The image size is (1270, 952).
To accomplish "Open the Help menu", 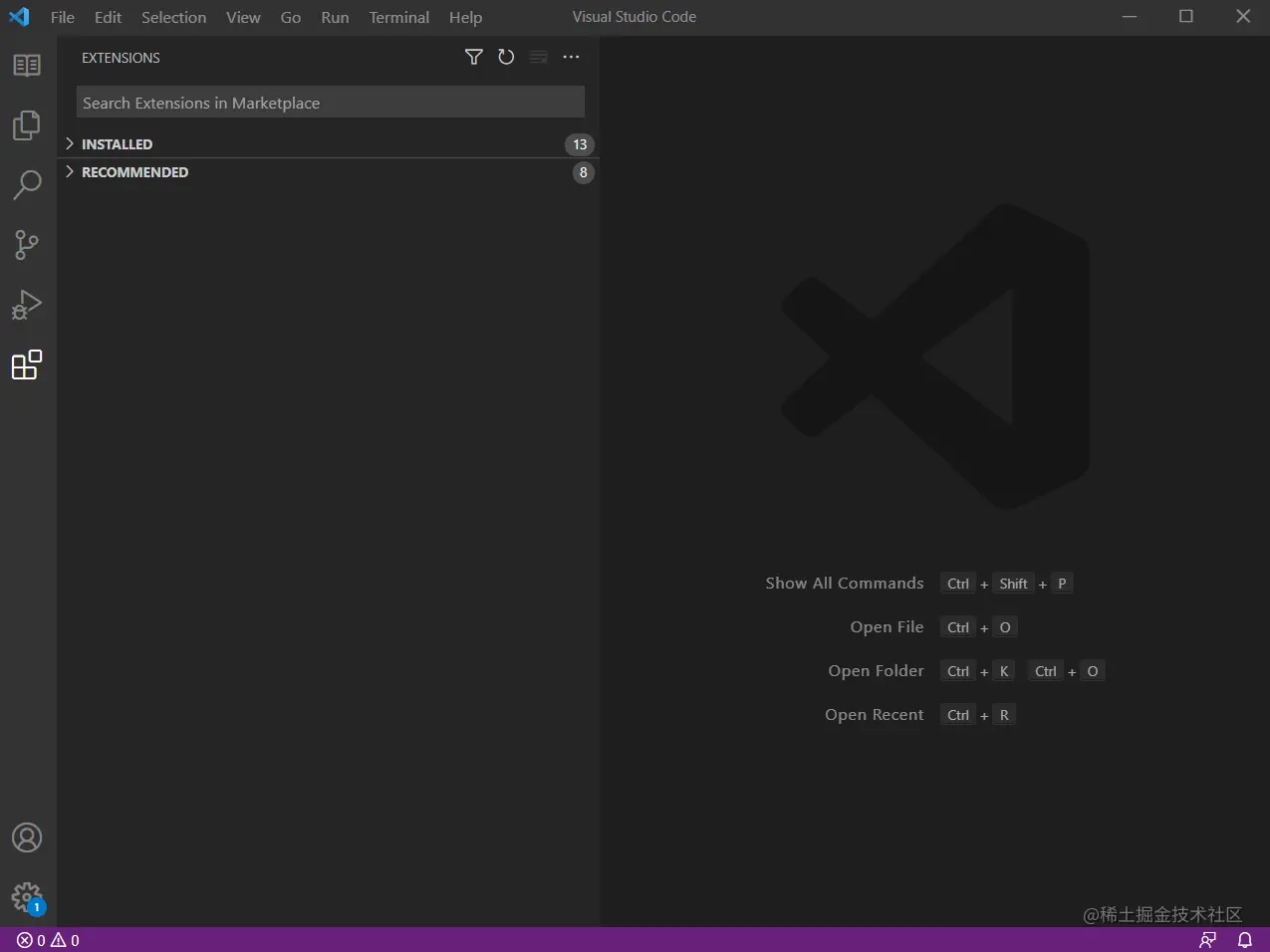I will pyautogui.click(x=465, y=17).
